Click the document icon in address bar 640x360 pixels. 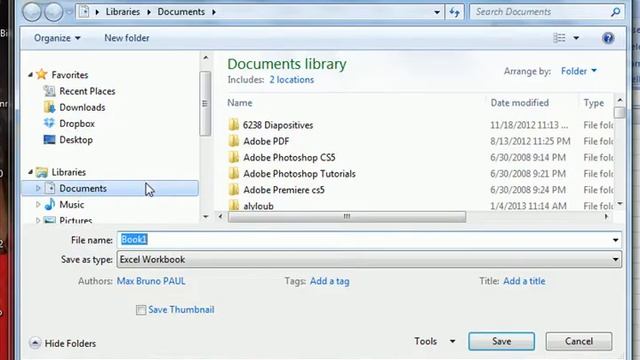click(84, 12)
